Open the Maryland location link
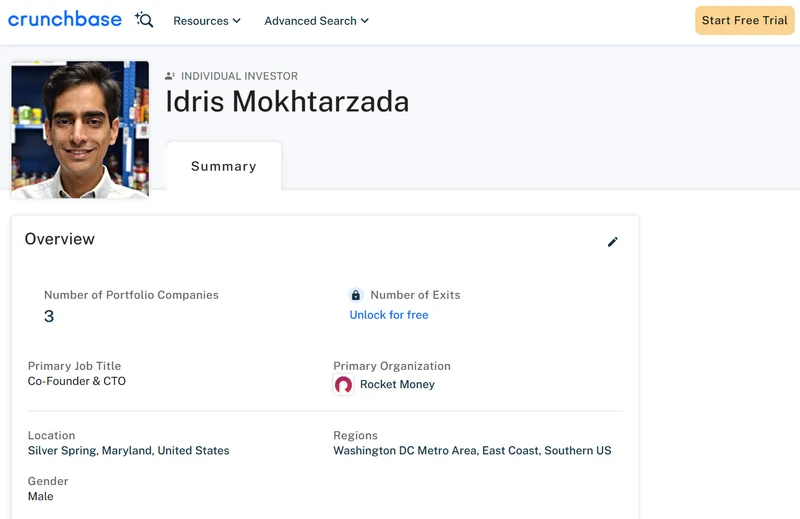The width and height of the screenshot is (800, 519). (x=127, y=451)
